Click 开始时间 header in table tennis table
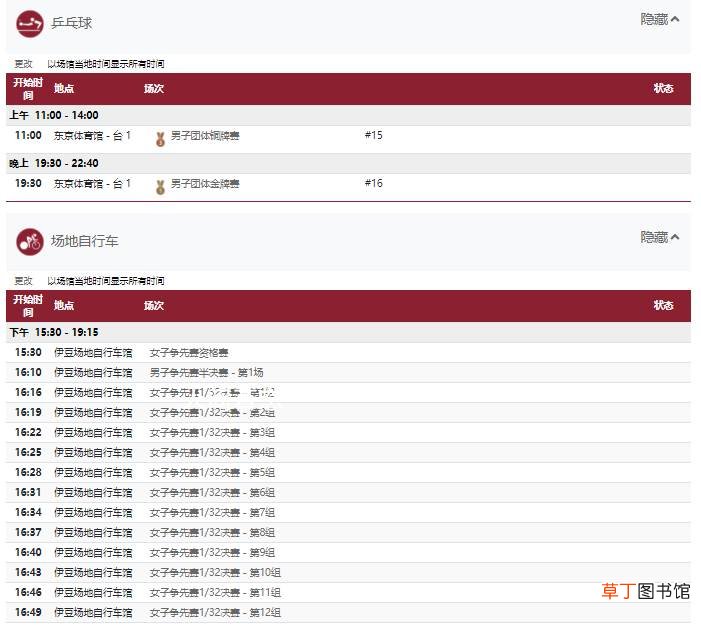701x626 pixels. pyautogui.click(x=28, y=89)
